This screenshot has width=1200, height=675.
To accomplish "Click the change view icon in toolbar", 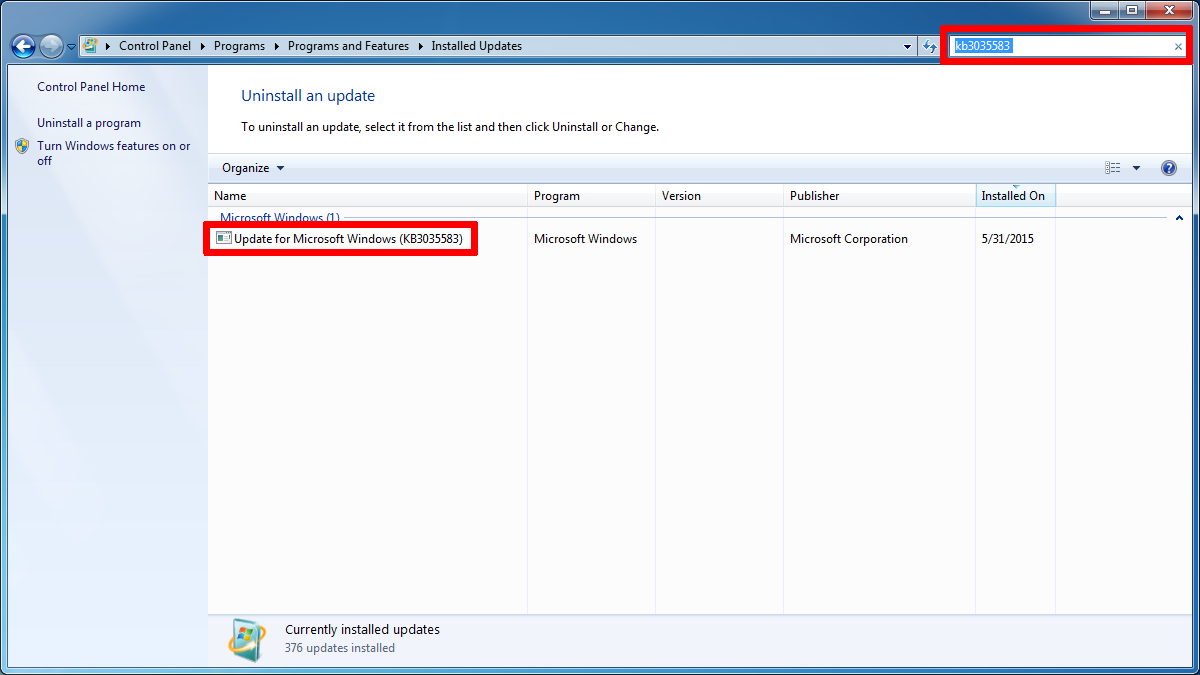I will 1113,168.
